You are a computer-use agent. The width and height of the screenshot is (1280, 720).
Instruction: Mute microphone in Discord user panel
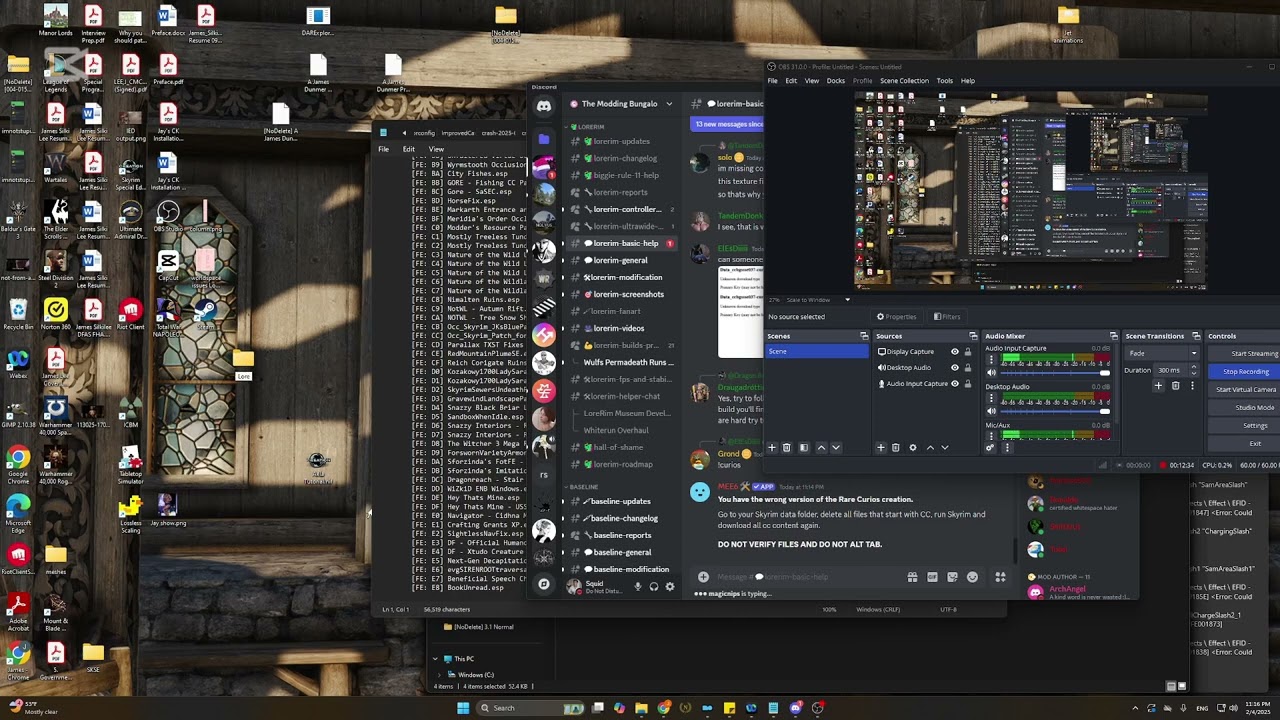pos(637,586)
